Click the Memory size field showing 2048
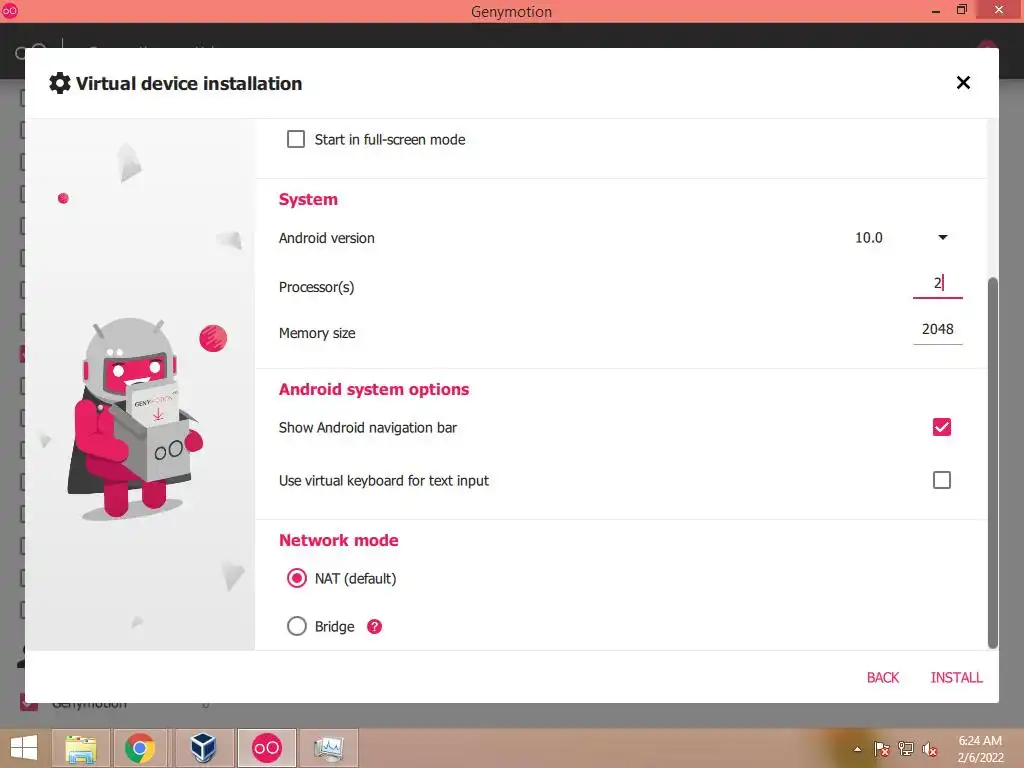The image size is (1024, 768). pyautogui.click(x=937, y=330)
